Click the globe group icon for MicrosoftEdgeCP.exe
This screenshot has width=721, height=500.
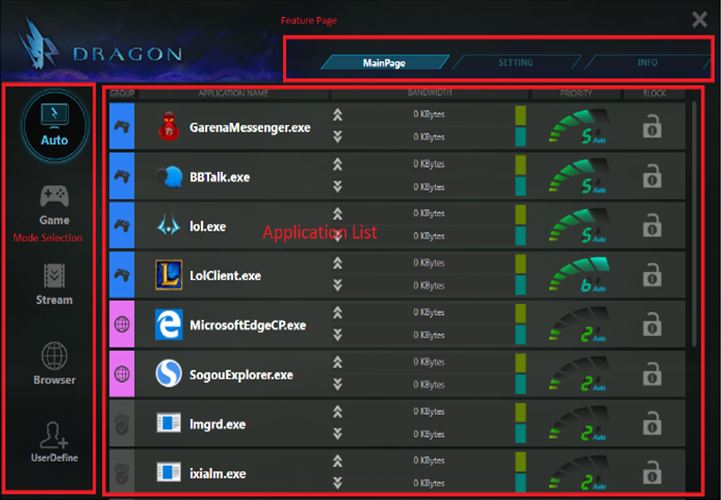coord(120,325)
